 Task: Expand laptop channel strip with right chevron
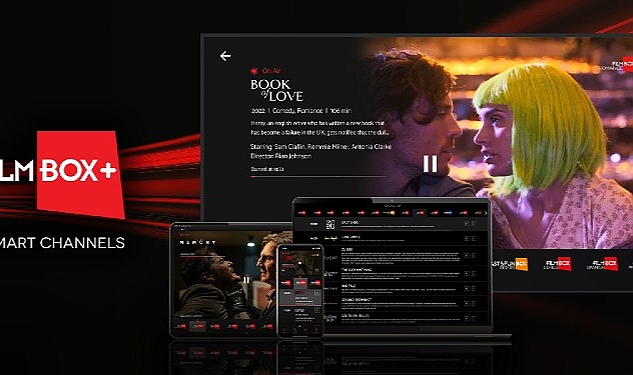486,213
